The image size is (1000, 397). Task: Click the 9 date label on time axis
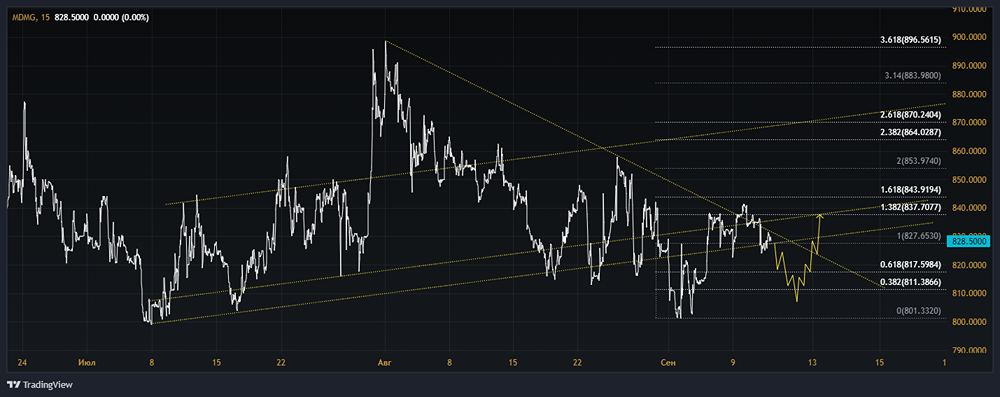pos(733,363)
